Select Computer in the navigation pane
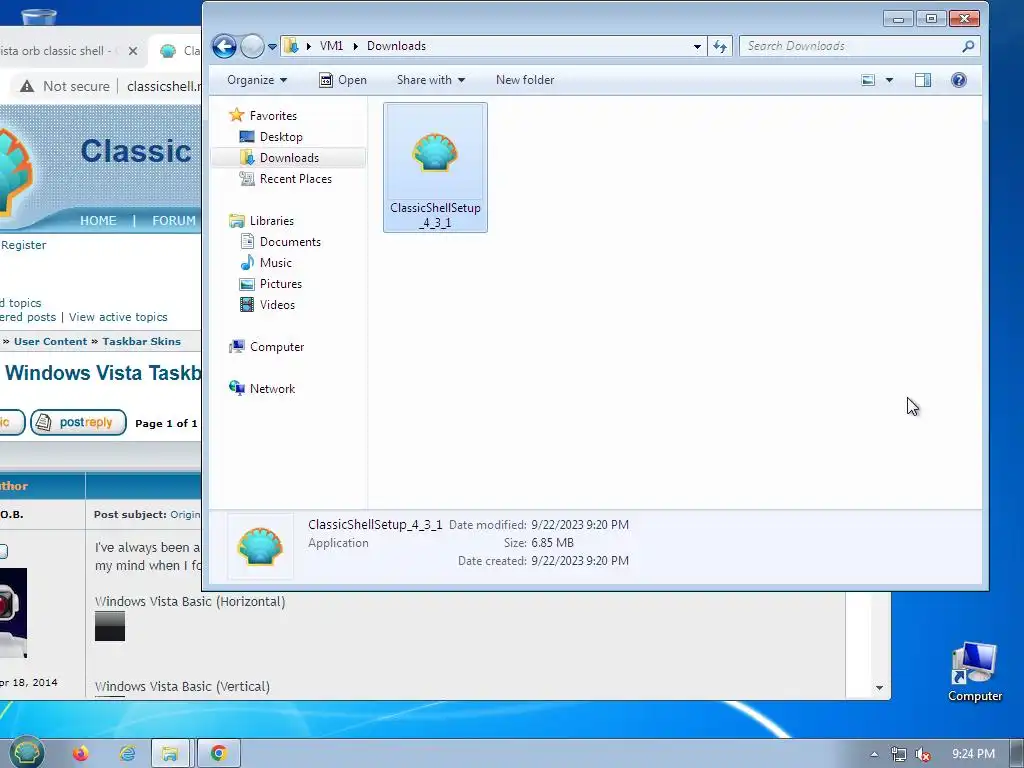Screen dimensions: 1024x768 266,347
